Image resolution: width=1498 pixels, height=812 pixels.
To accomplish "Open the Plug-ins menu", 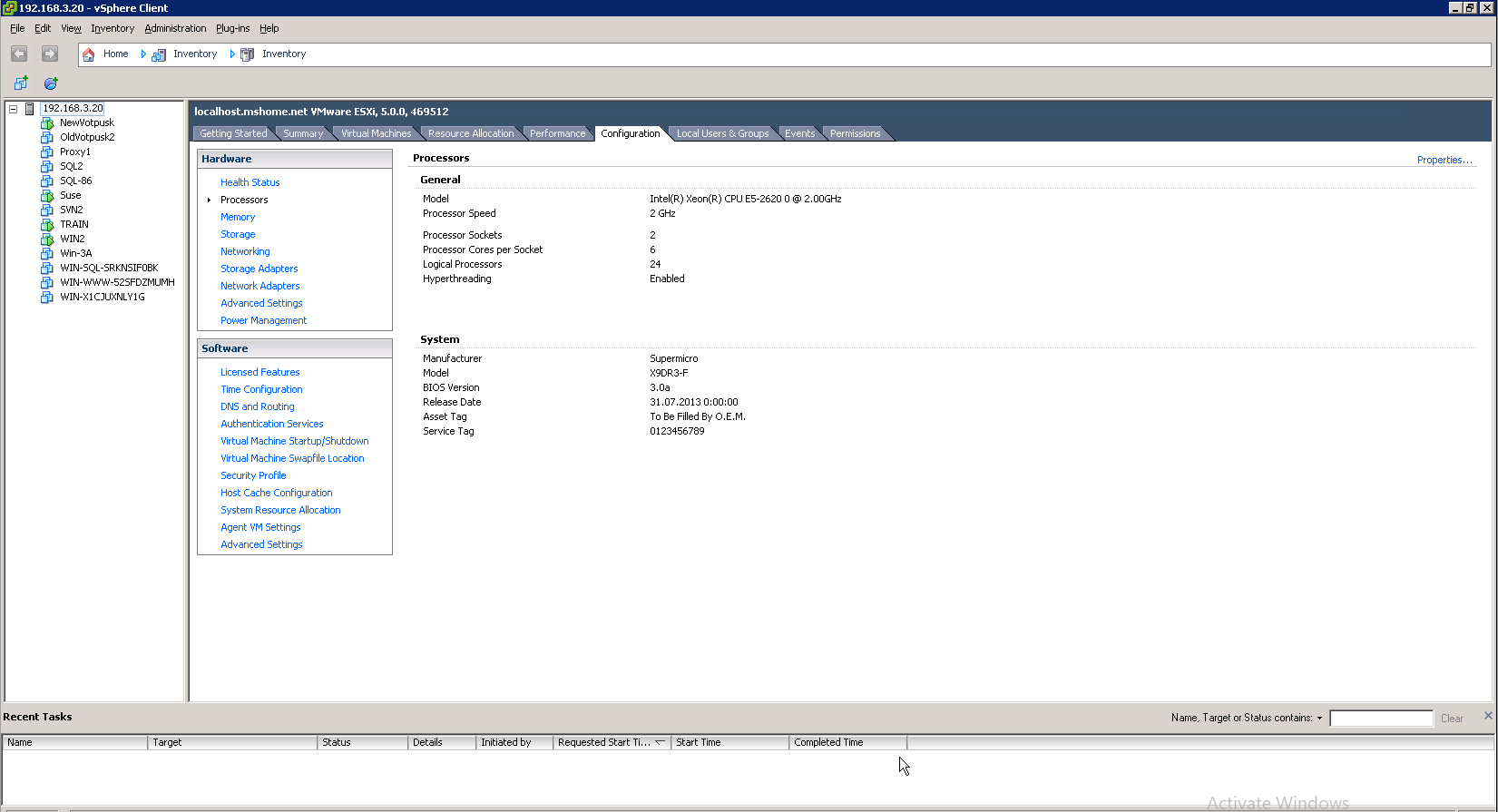I will coord(232,28).
